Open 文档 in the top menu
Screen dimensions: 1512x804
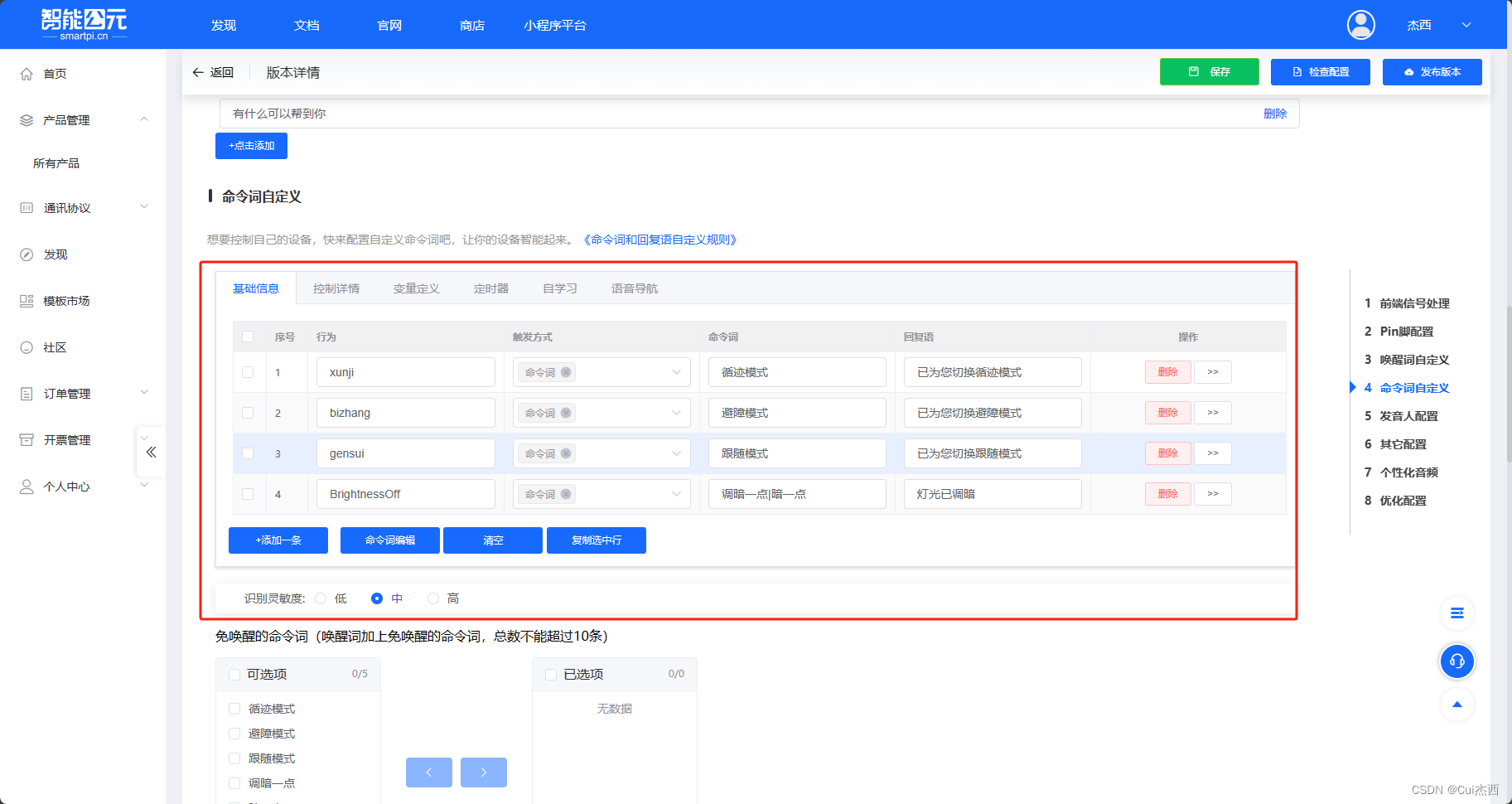307,26
